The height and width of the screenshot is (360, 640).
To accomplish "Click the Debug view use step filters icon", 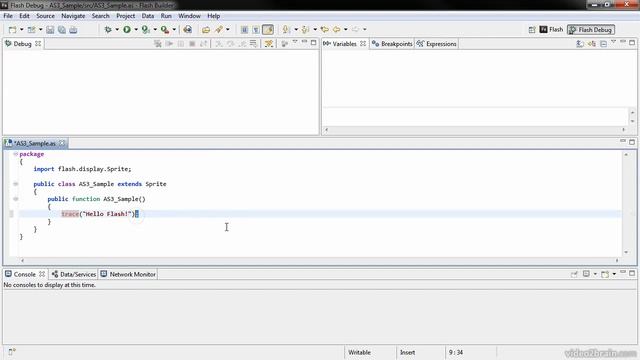I will pos(269,44).
